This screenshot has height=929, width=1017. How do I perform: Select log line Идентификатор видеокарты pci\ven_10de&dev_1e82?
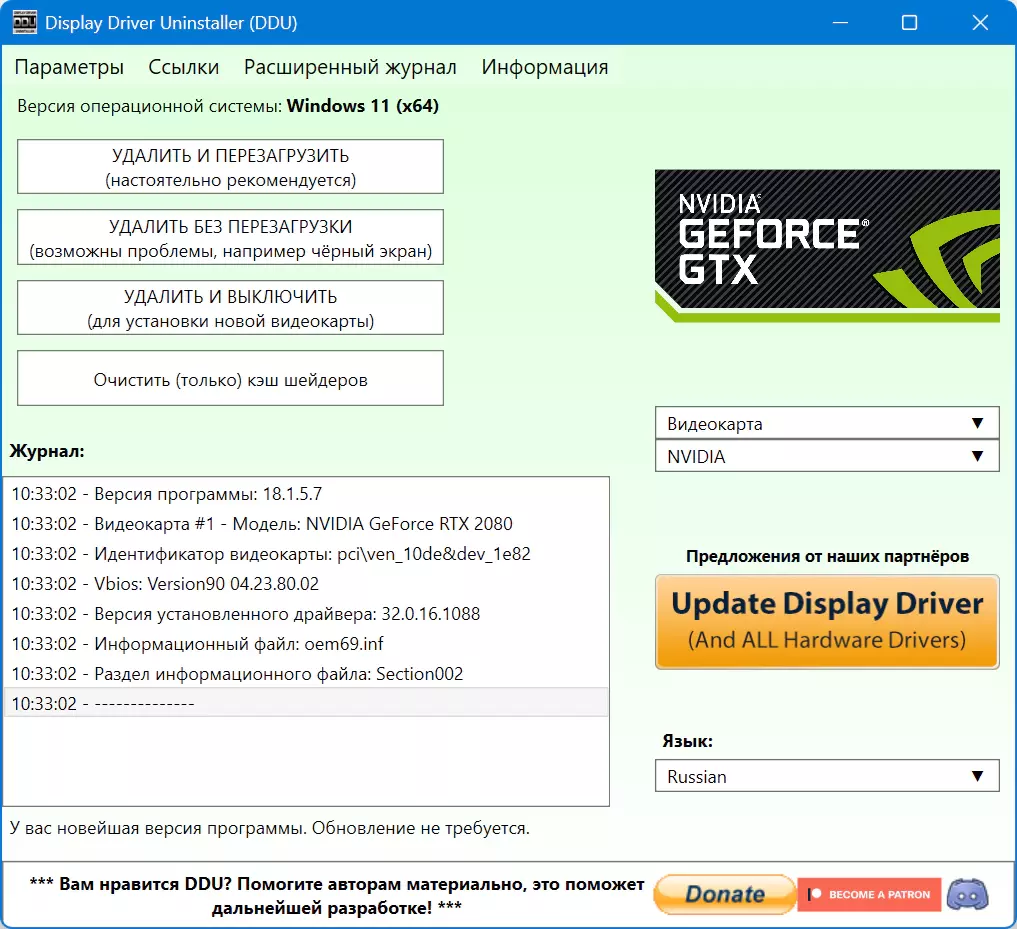pos(306,553)
